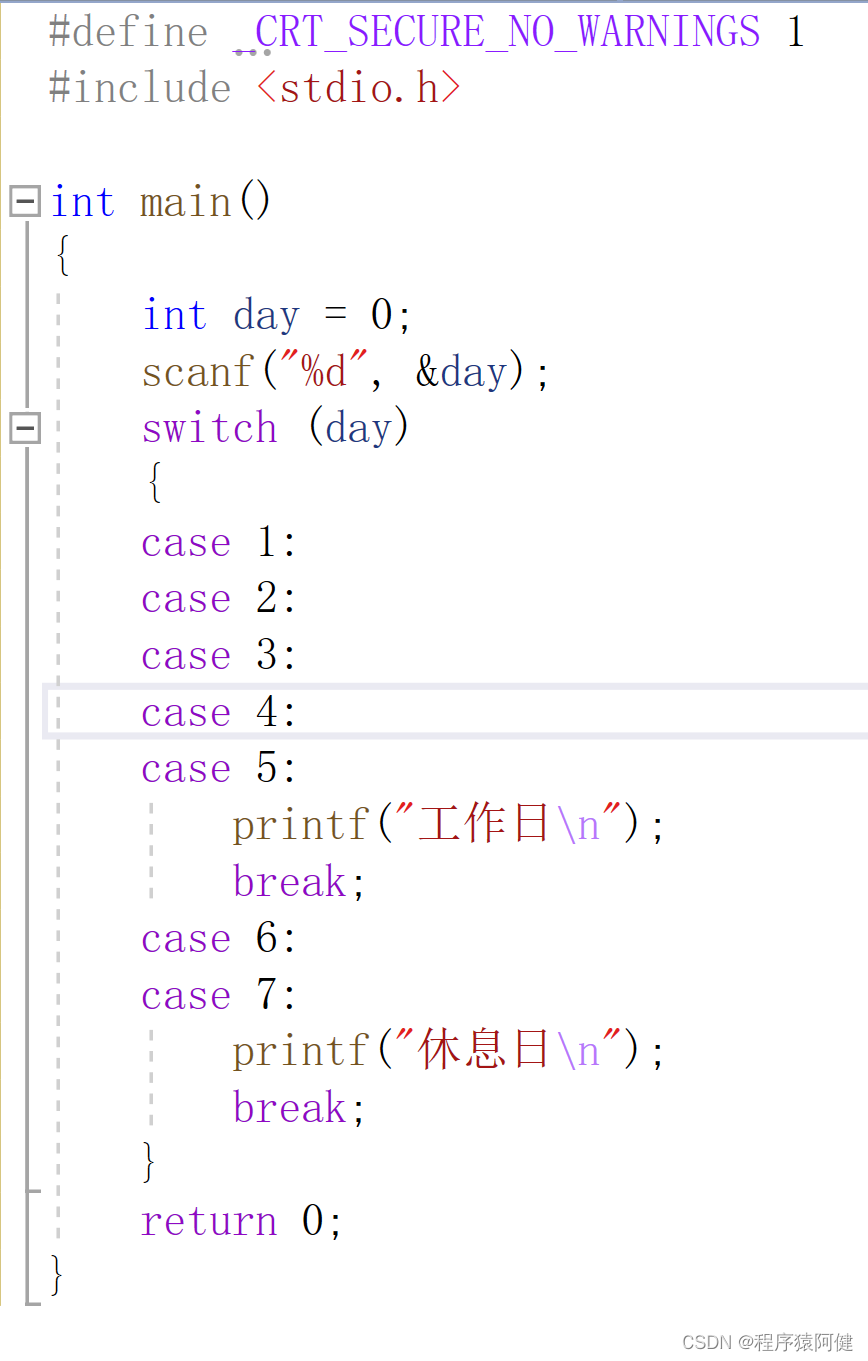
Task: Click the #include directive keyword
Action: (140, 88)
